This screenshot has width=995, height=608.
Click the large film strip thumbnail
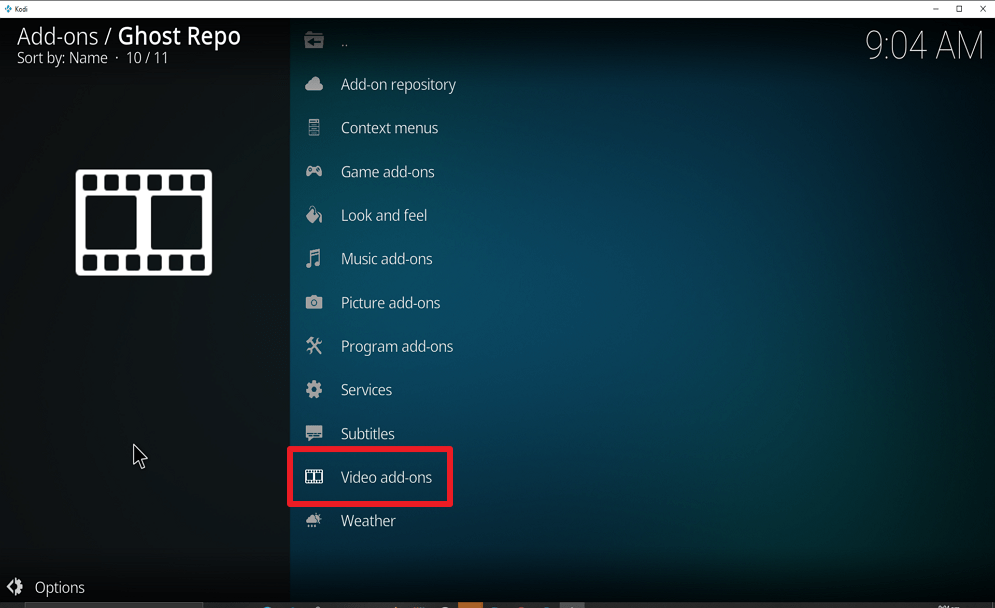pos(143,222)
